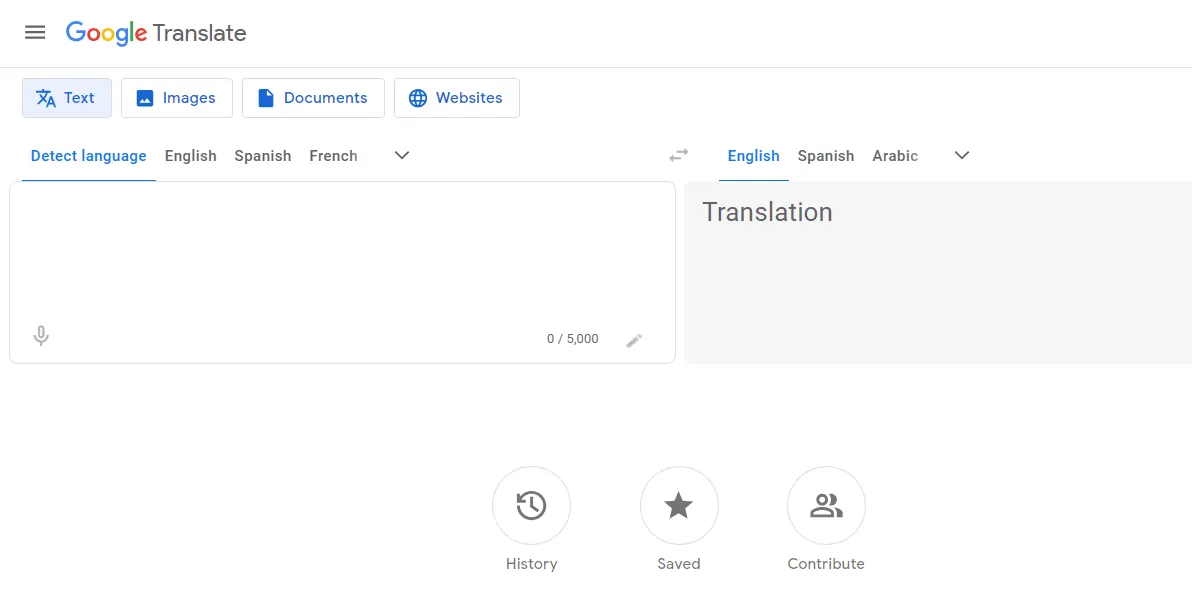Viewport: 1192px width, 595px height.
Task: Click the Google Translate logo
Action: click(156, 32)
